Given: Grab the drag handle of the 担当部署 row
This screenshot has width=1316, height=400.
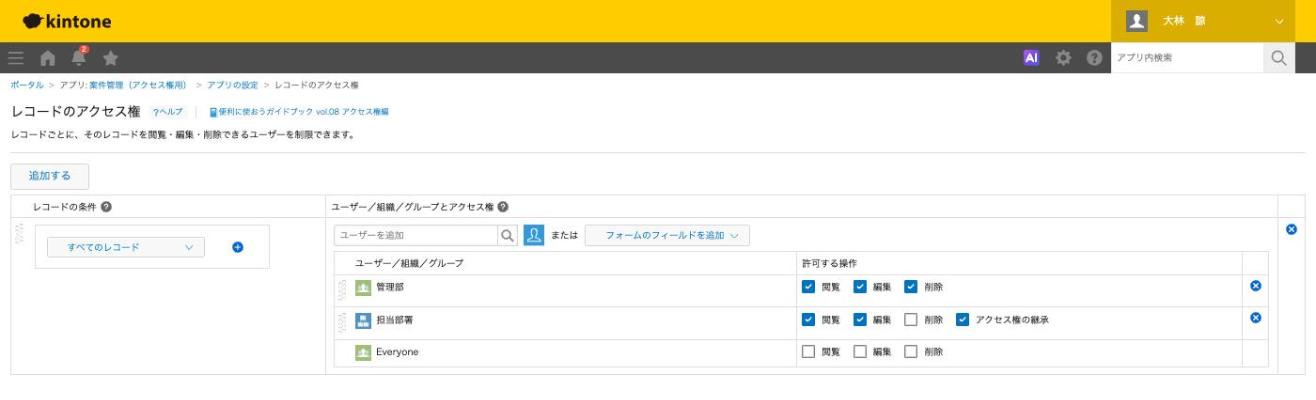Looking at the screenshot, I should click(342, 320).
